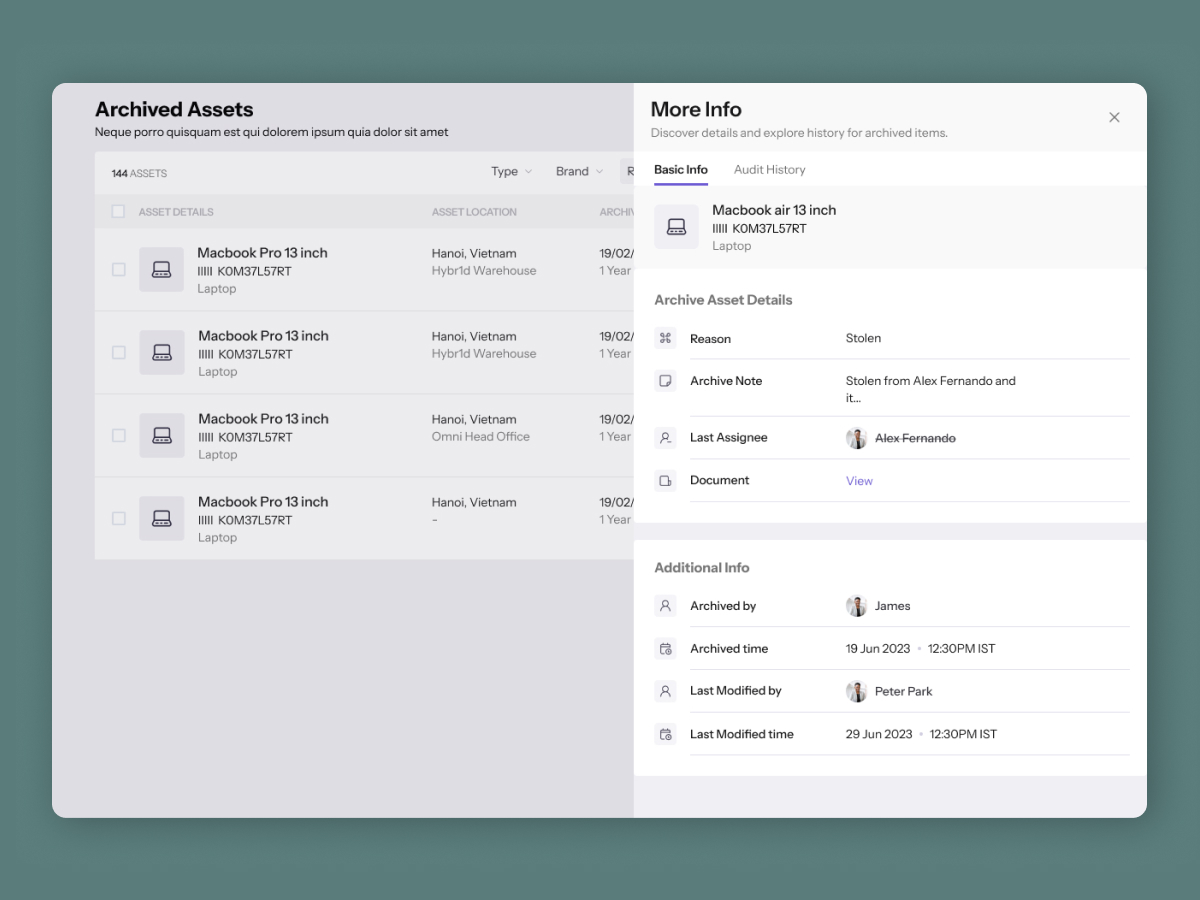Viewport: 1200px width, 900px height.
Task: Click the Macbook air laptop icon in panel
Action: pos(676,227)
